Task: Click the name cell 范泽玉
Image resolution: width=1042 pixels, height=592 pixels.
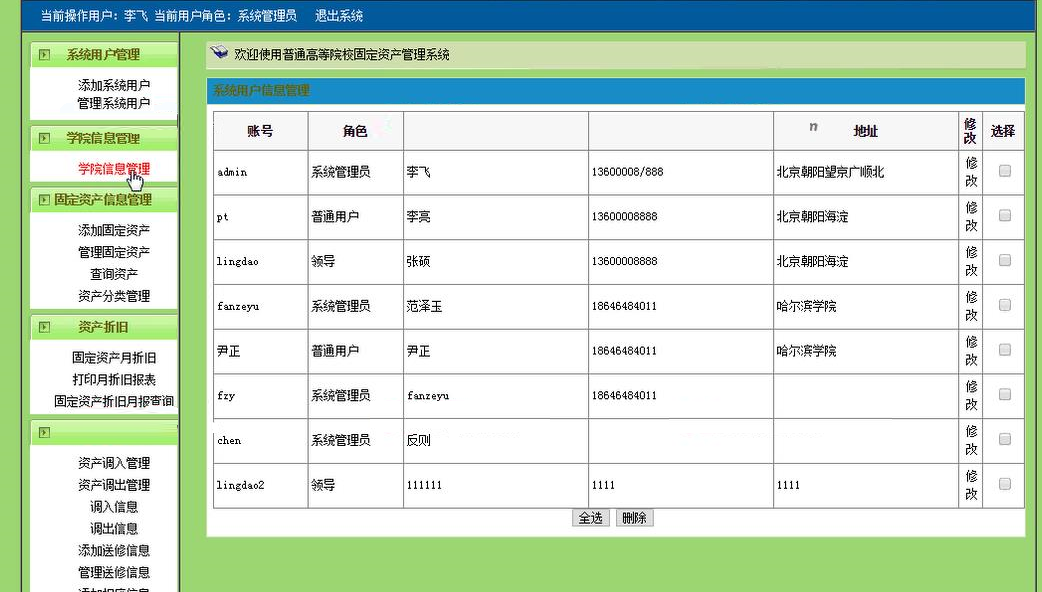Action: pos(495,306)
